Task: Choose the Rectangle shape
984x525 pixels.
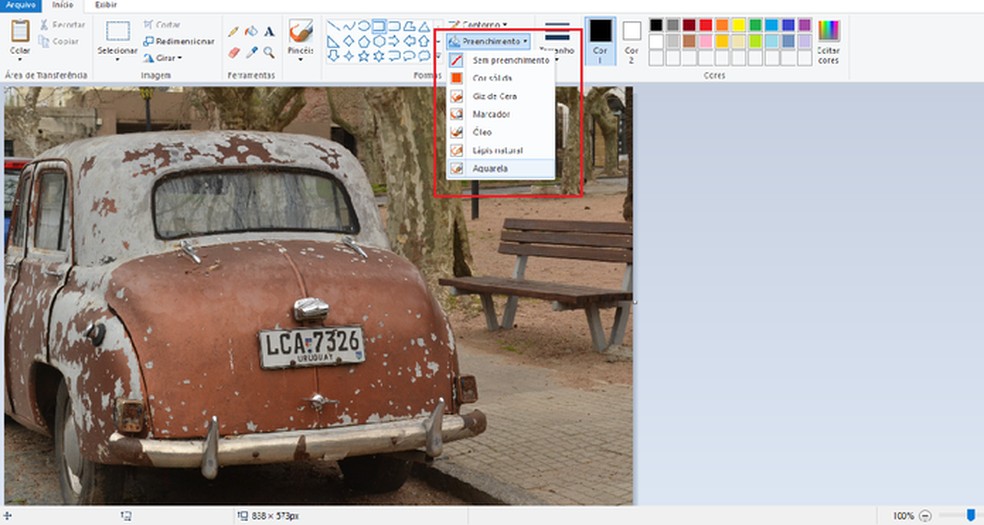Action: (x=378, y=26)
